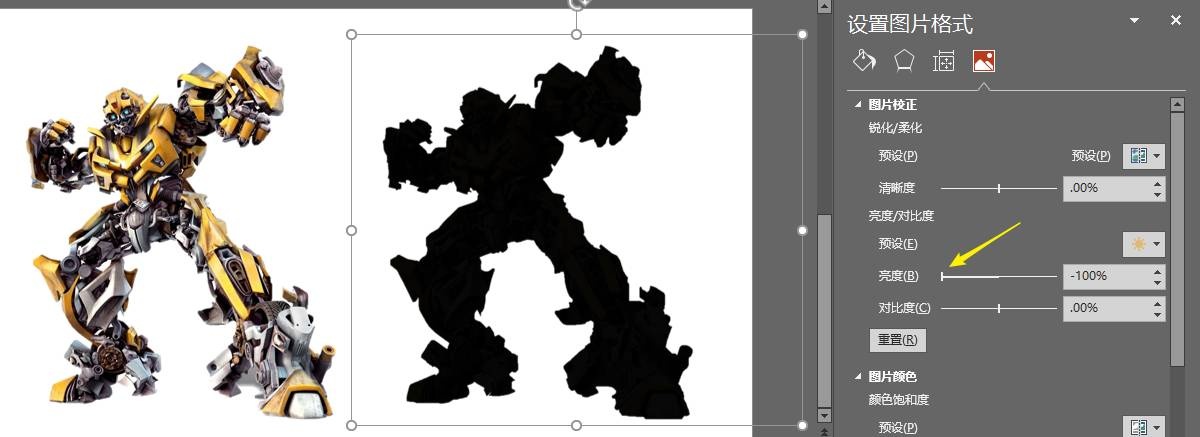Click the top-left selection handle

coord(351,34)
